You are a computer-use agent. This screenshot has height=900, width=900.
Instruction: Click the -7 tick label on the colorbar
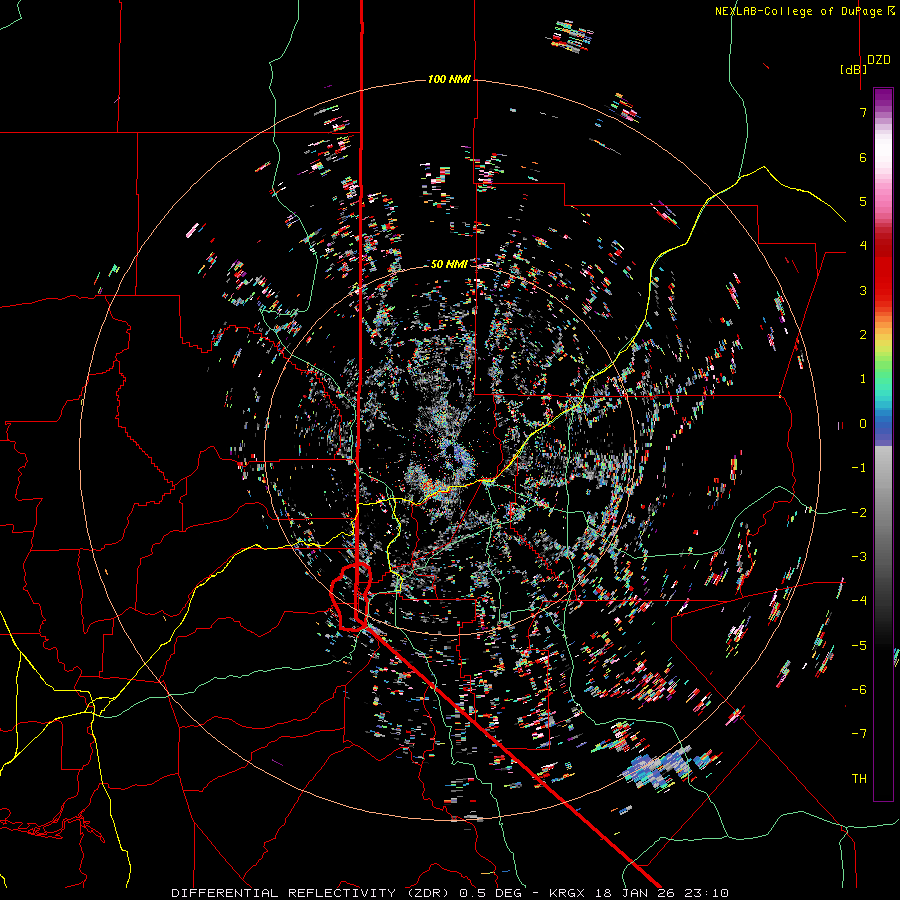pyautogui.click(x=859, y=734)
